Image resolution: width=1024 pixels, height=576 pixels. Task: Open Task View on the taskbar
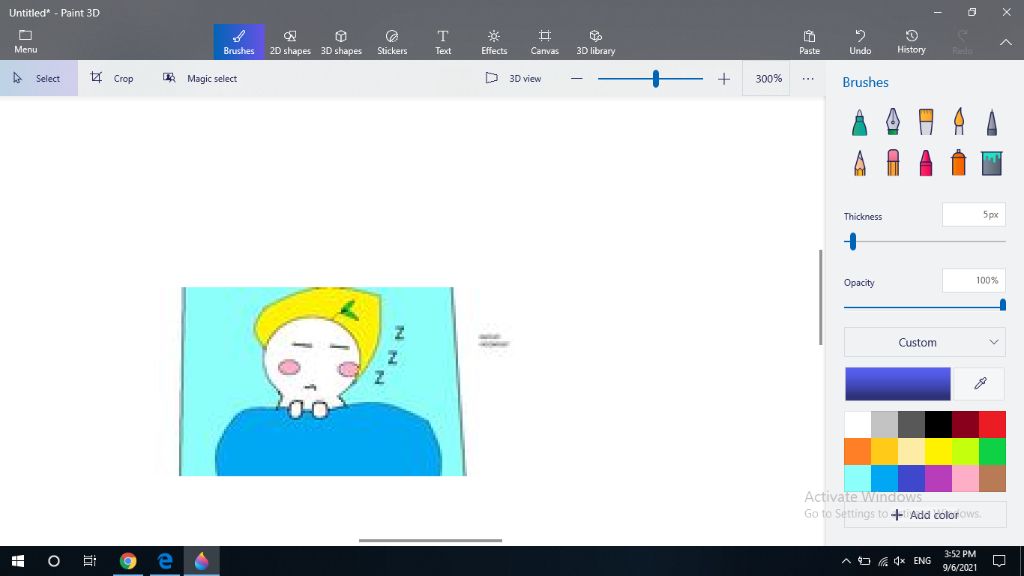click(x=89, y=561)
